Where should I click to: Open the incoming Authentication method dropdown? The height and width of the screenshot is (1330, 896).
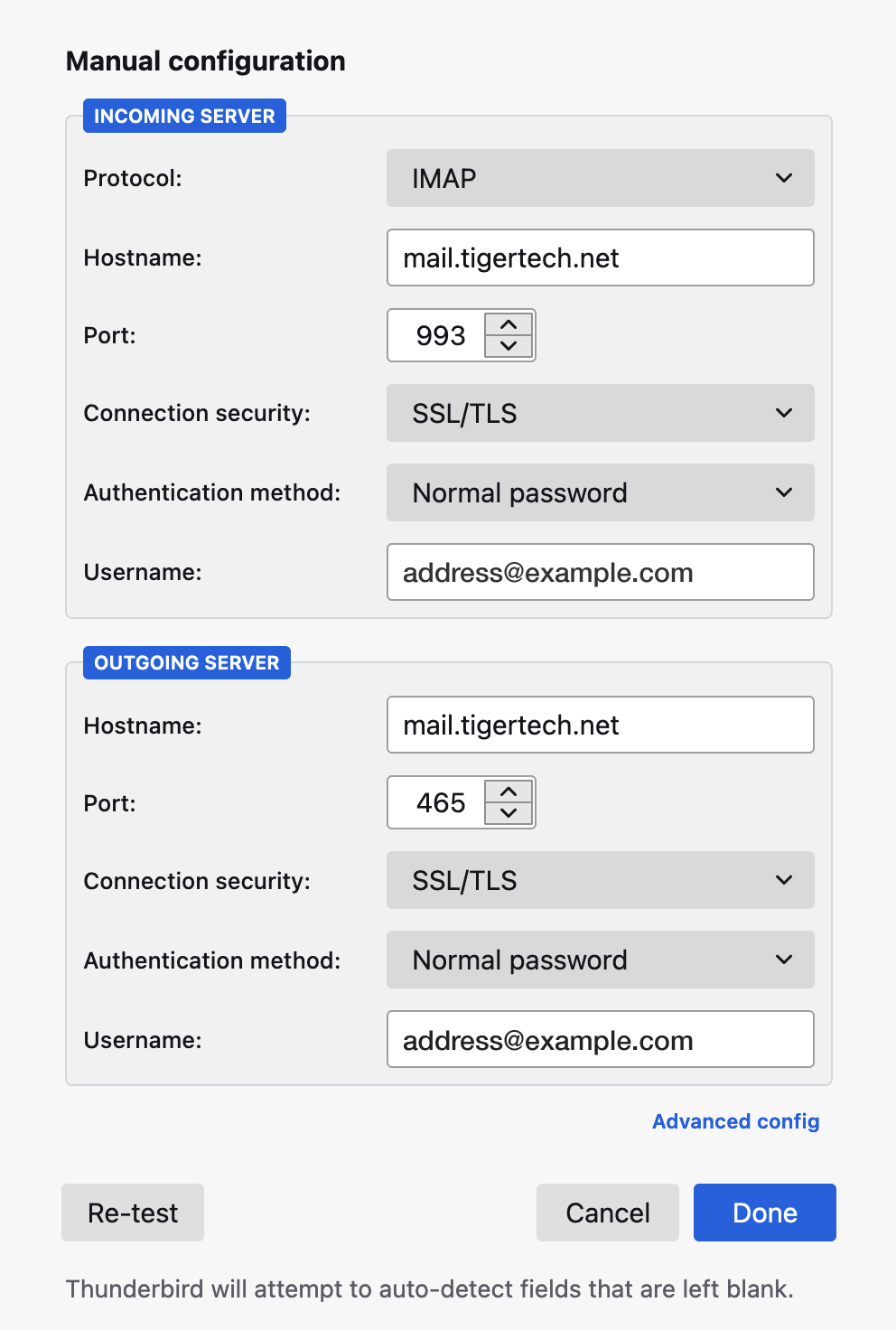coord(600,492)
